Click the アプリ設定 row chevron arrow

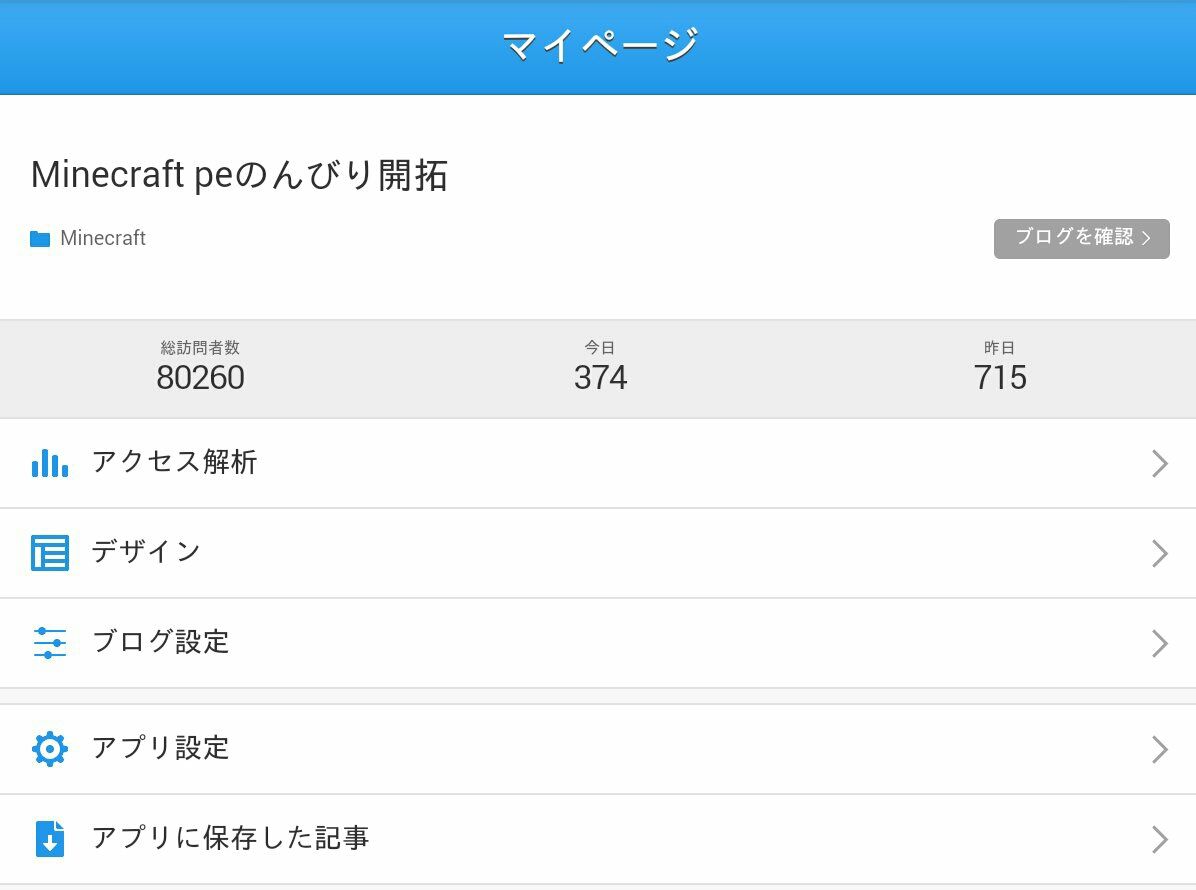(1159, 749)
